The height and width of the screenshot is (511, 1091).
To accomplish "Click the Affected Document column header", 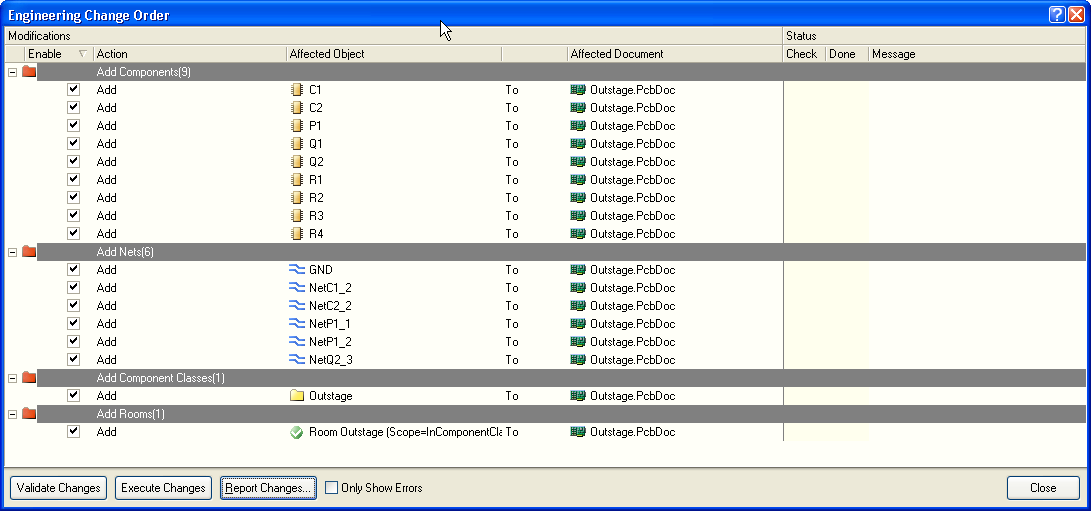I will point(673,54).
